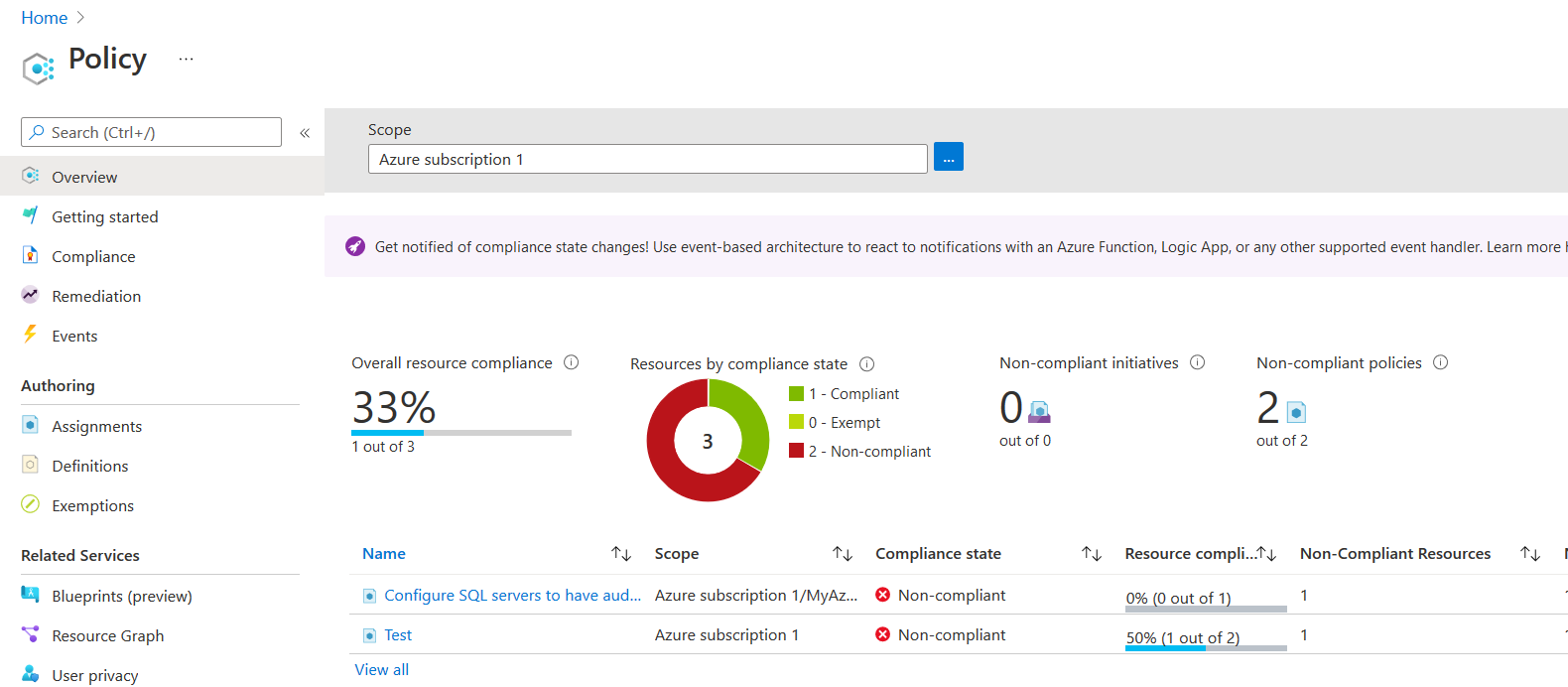Sort the table by Name column

coord(621,554)
